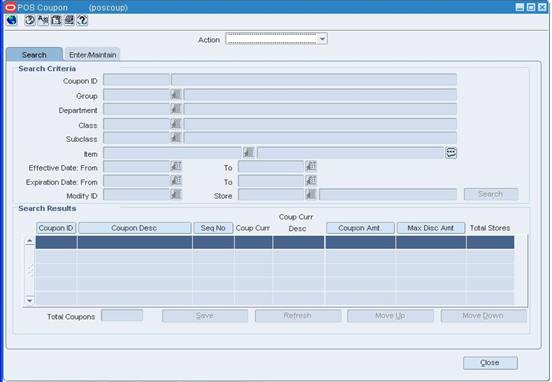Click the Save button
The height and width of the screenshot is (382, 552).
[205, 316]
